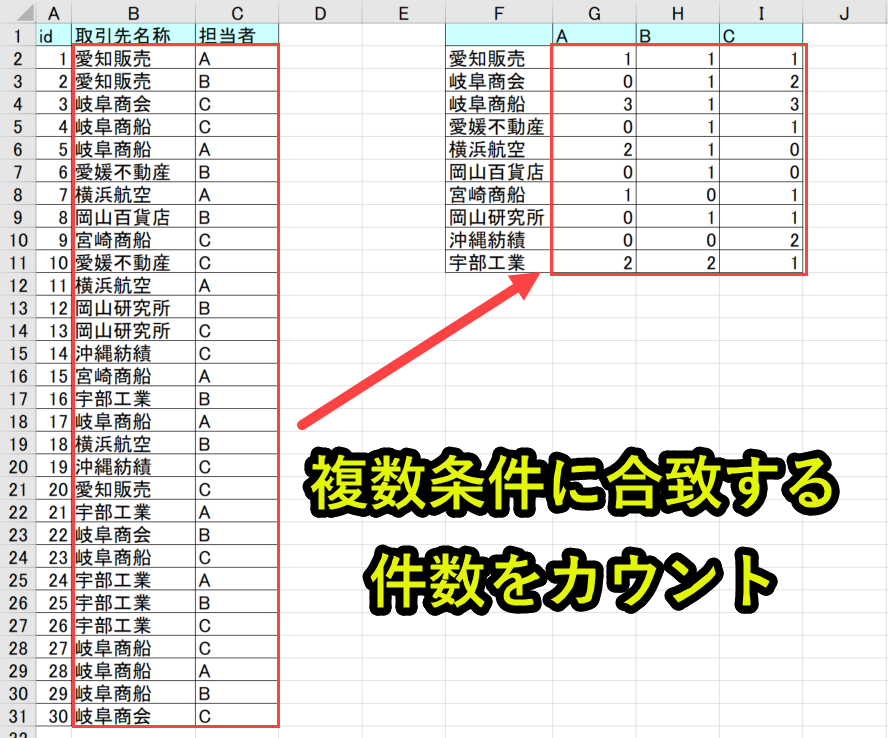Click cell G6 showing 2 for 横浜航空

click(594, 148)
